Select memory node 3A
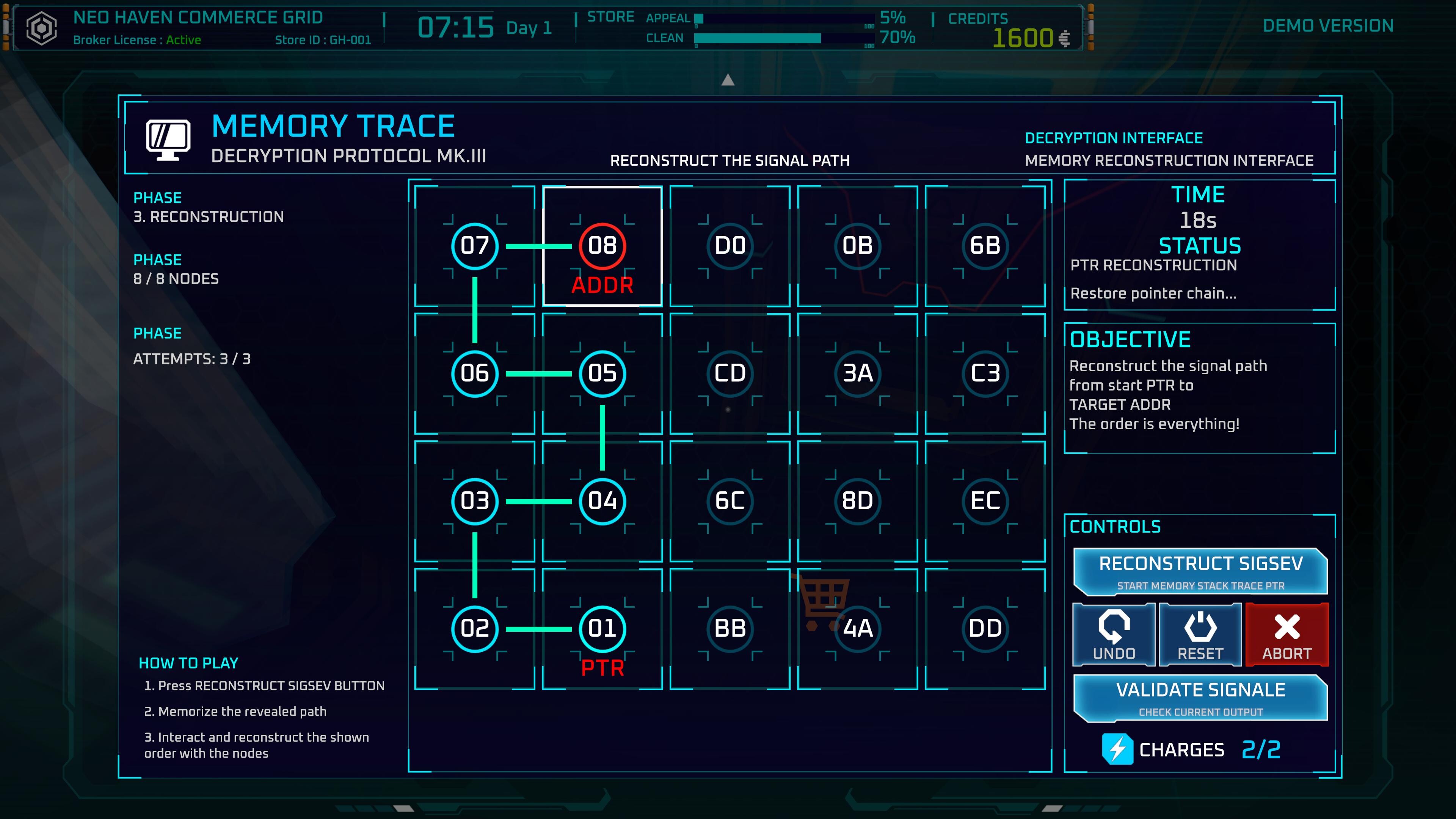 coord(857,373)
